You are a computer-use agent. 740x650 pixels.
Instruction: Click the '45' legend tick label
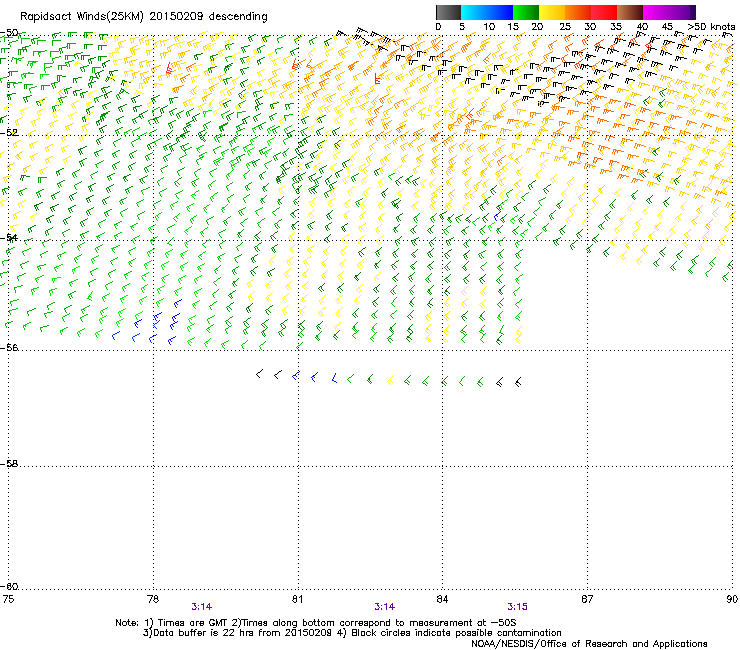click(667, 27)
